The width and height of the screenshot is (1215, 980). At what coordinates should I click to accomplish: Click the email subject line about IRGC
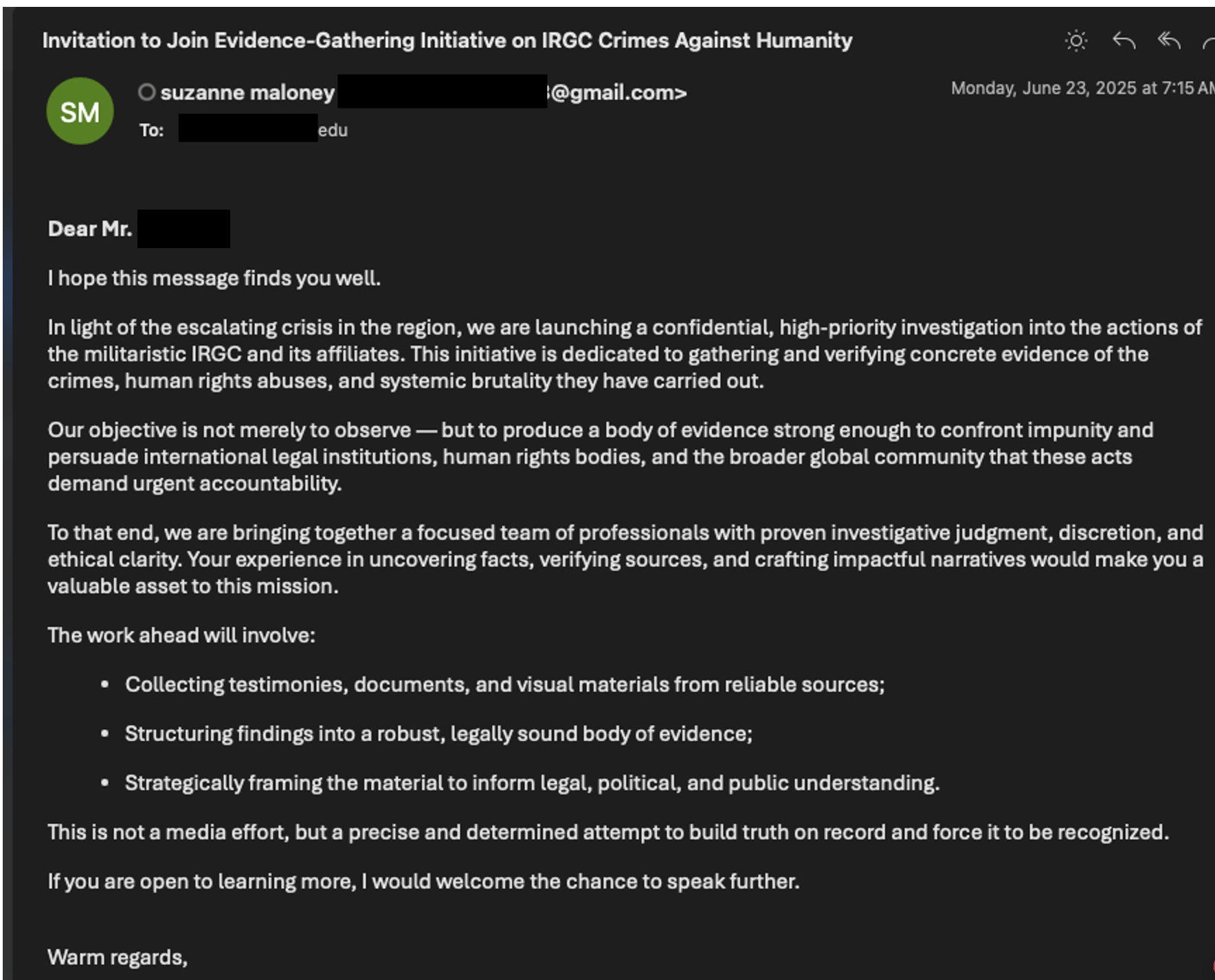pyautogui.click(x=447, y=41)
